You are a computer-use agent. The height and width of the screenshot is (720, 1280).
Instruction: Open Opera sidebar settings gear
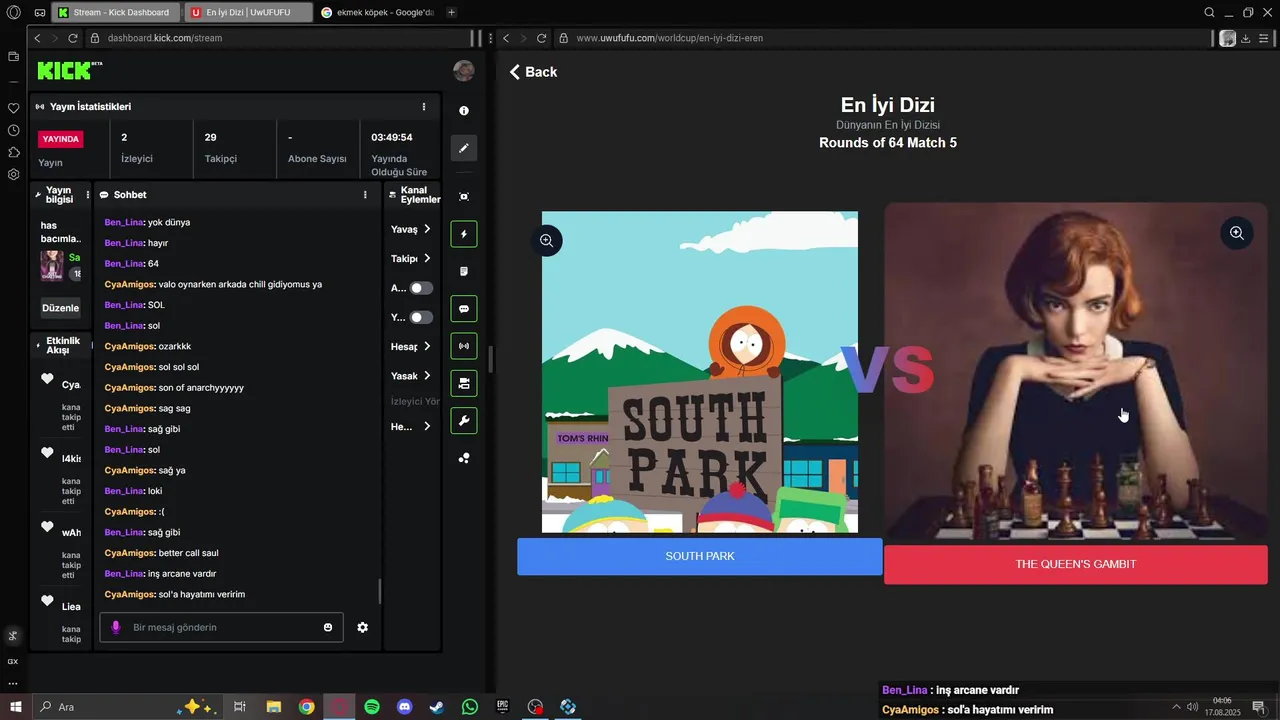(x=13, y=174)
